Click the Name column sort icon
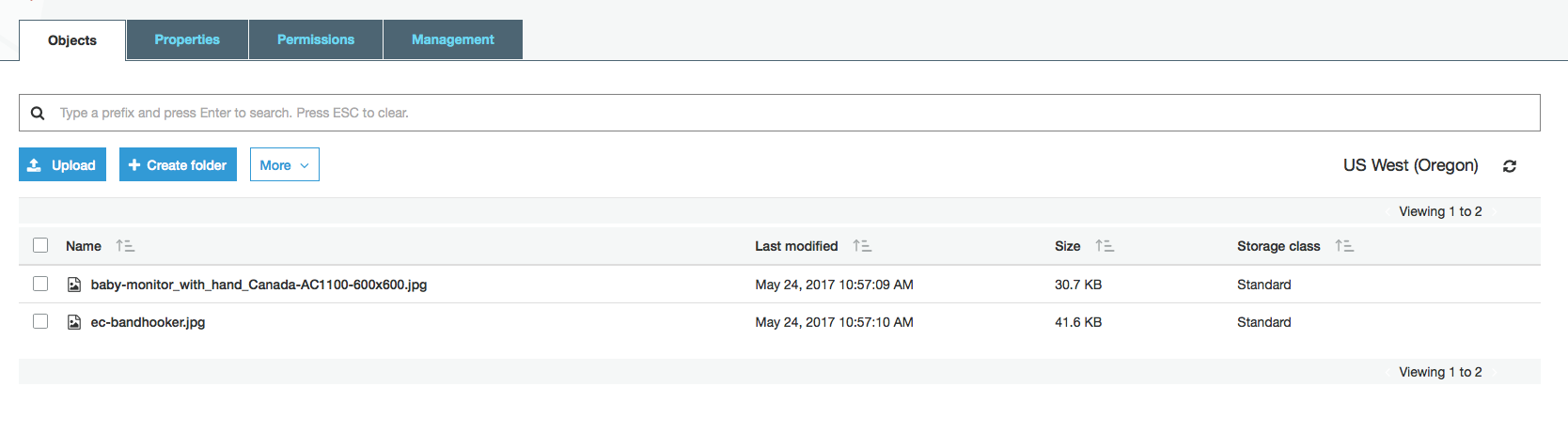 [x=125, y=246]
